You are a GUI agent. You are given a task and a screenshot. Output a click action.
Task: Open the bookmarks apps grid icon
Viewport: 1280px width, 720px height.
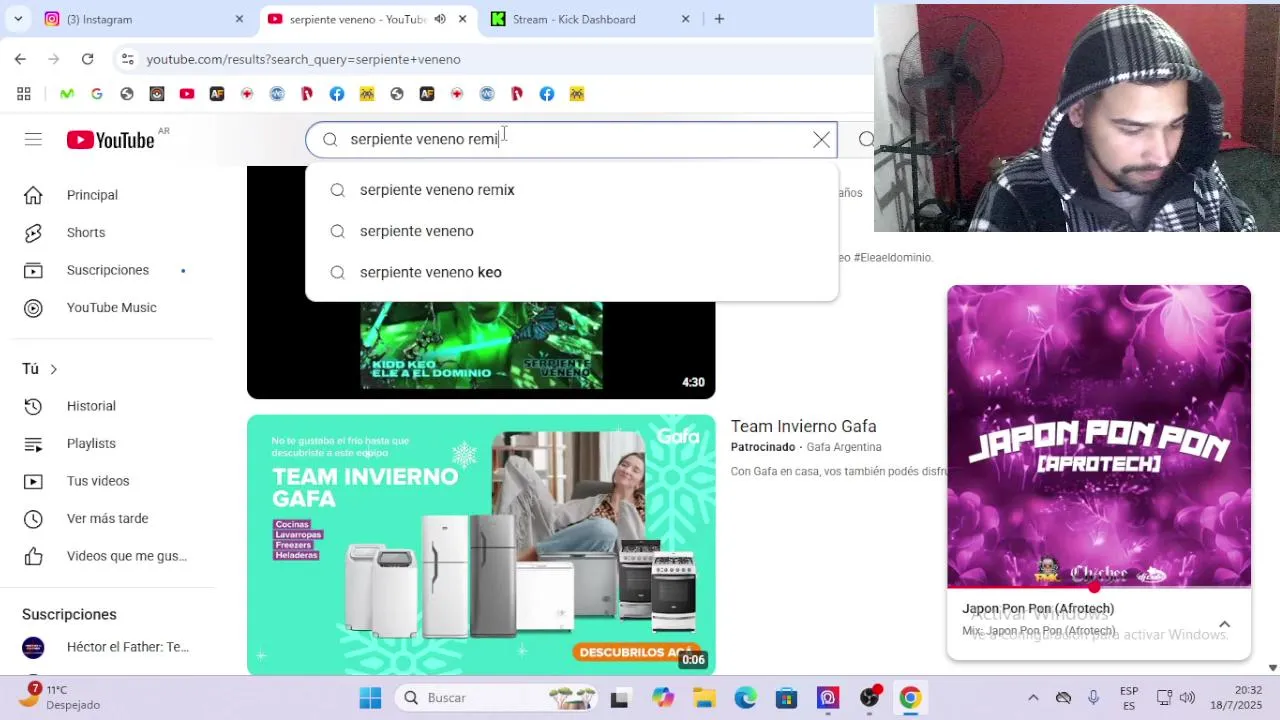click(24, 94)
